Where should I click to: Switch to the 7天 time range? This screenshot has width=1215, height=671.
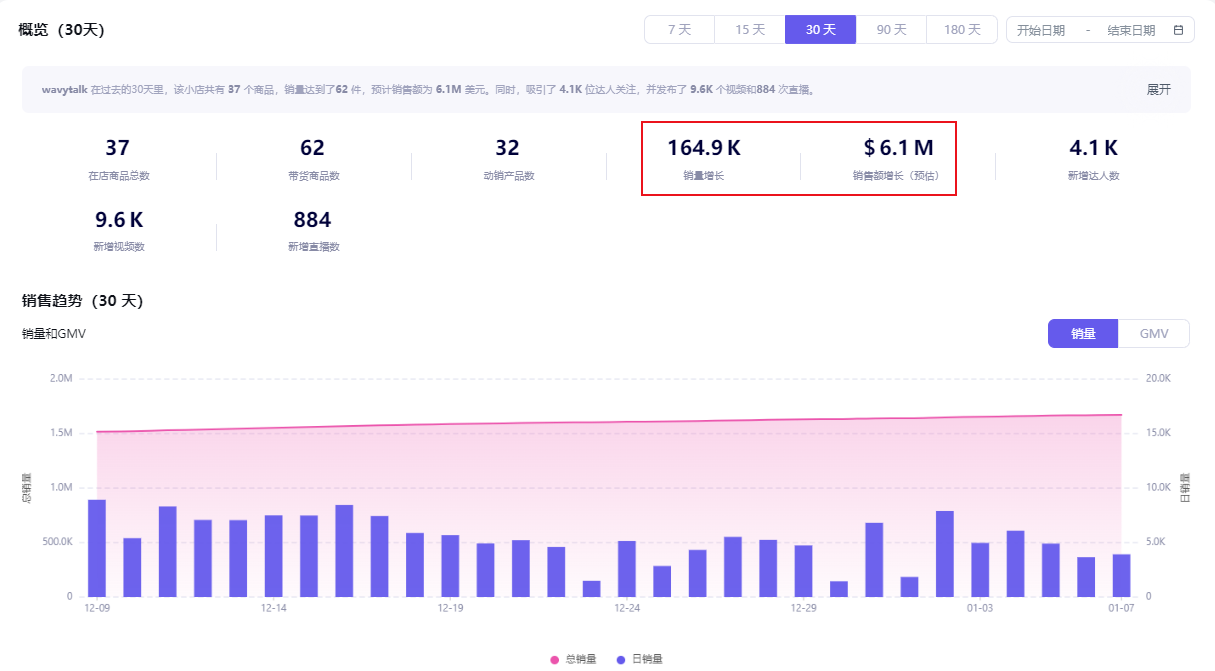pos(679,30)
